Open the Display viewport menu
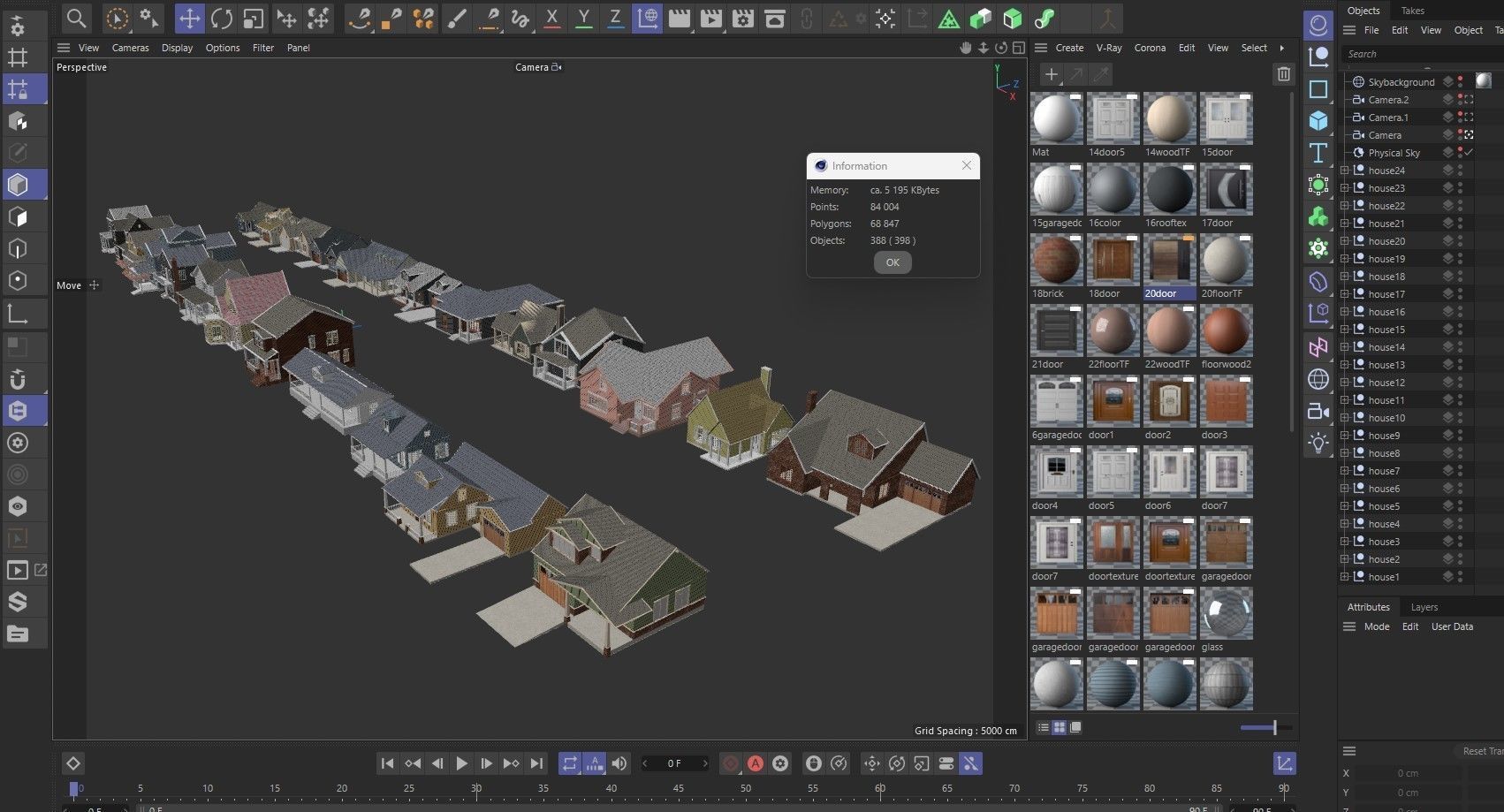This screenshot has height=812, width=1504. pos(177,48)
